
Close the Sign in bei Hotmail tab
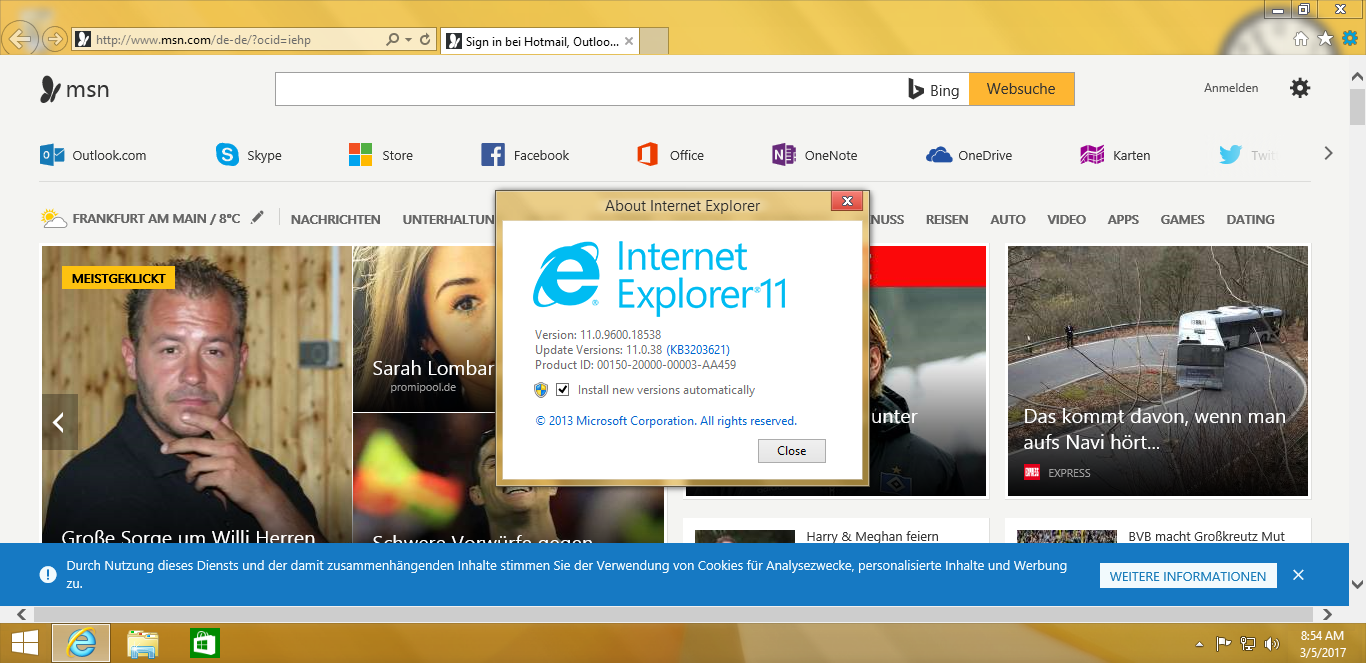click(629, 42)
